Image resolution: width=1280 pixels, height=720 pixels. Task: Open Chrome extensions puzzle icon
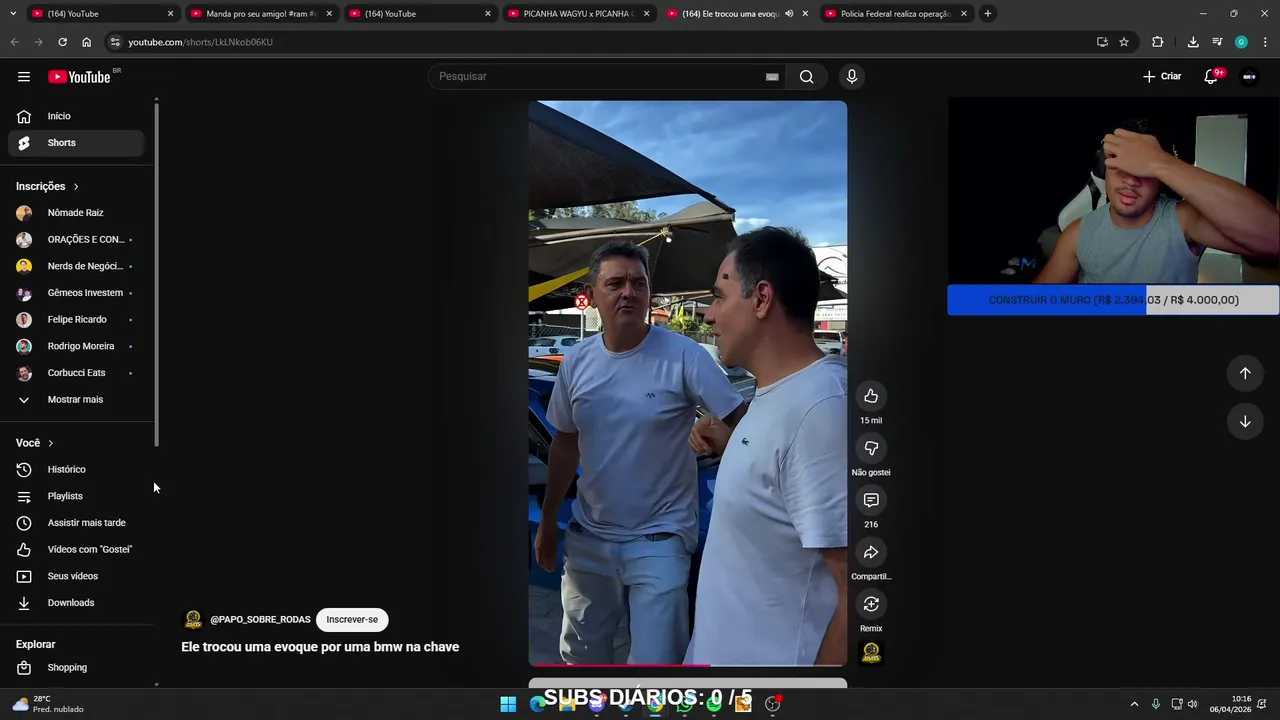pos(1158,42)
